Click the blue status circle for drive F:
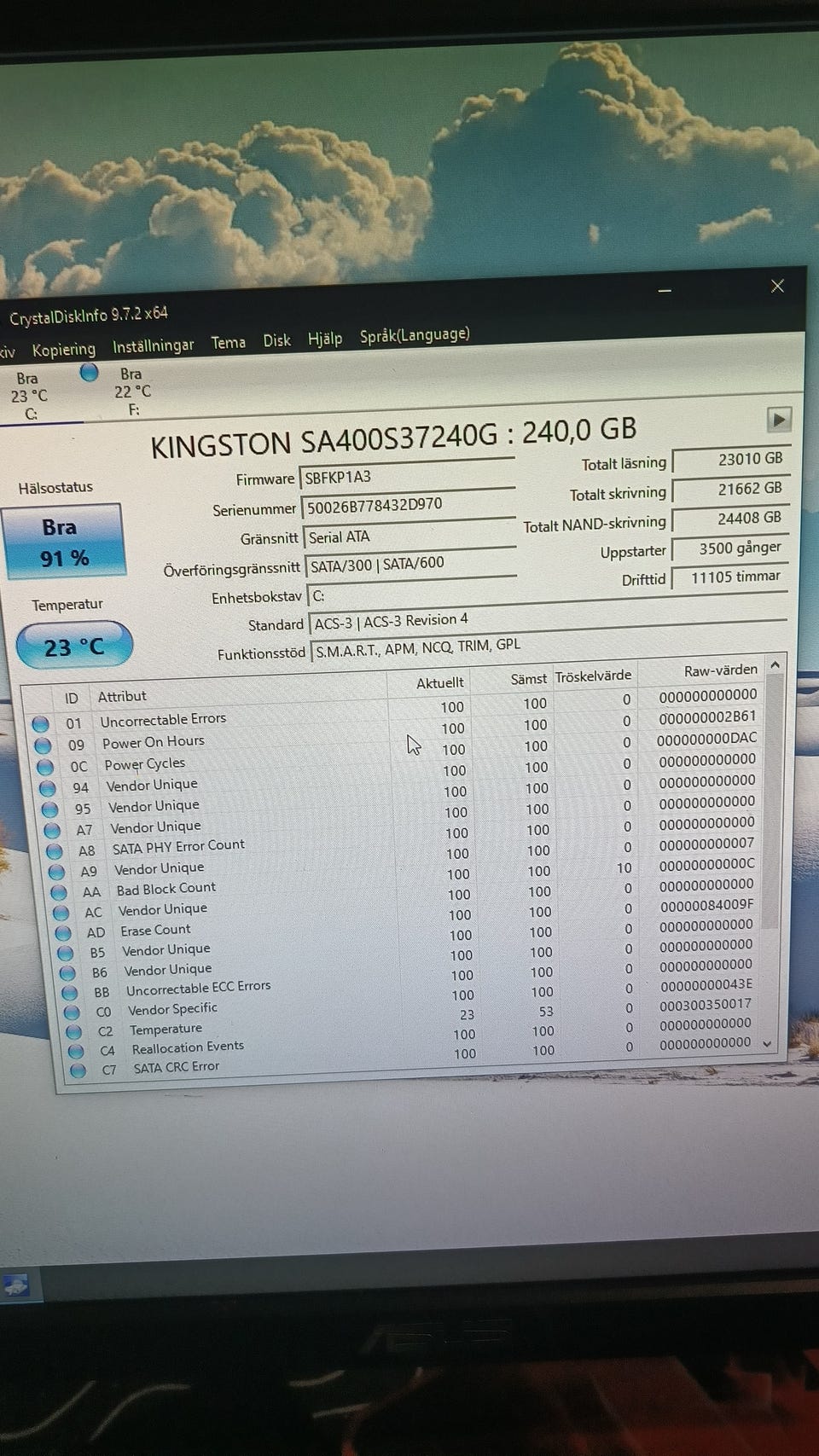The width and height of the screenshot is (819, 1456). (x=89, y=373)
